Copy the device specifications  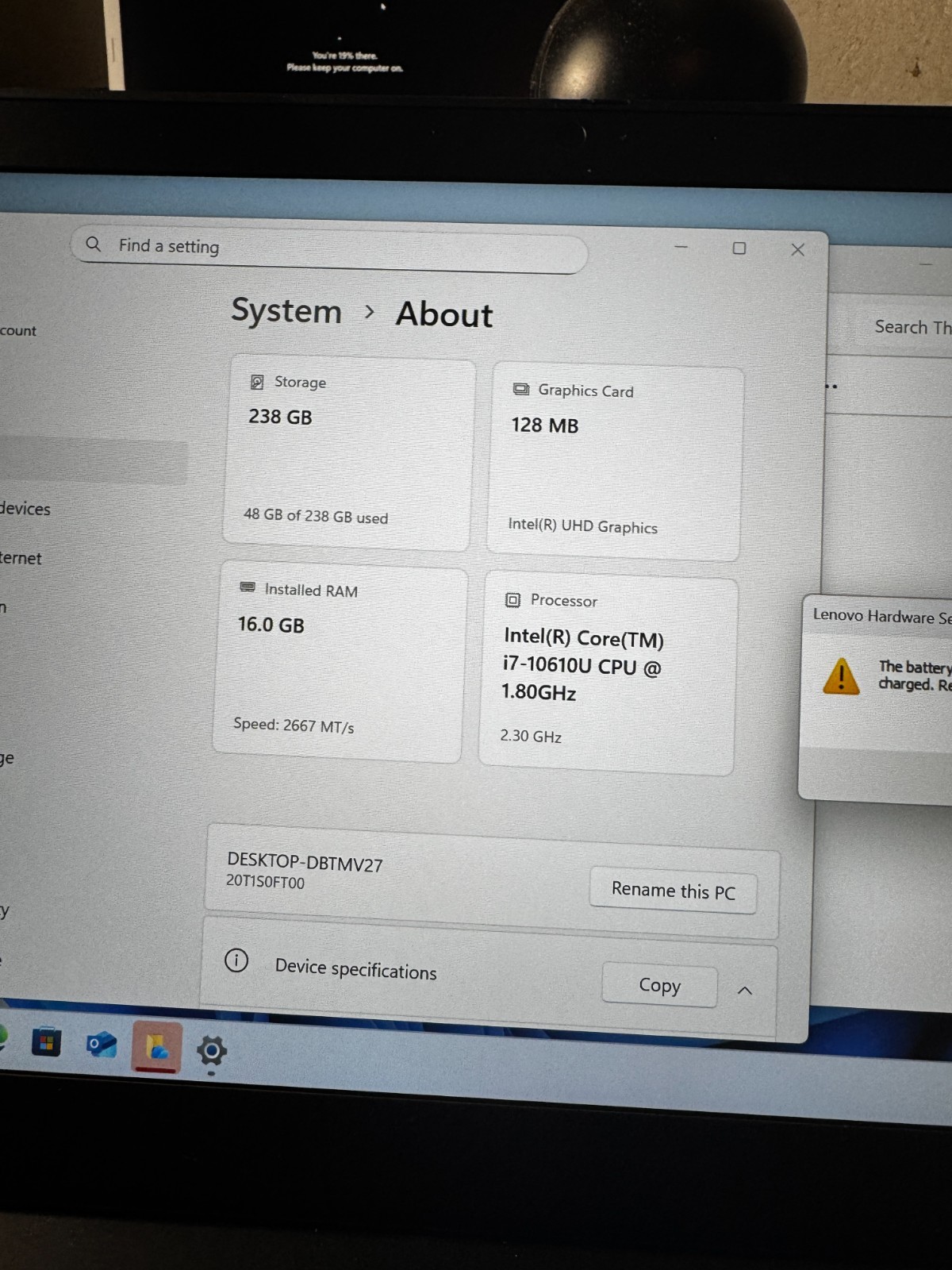659,985
